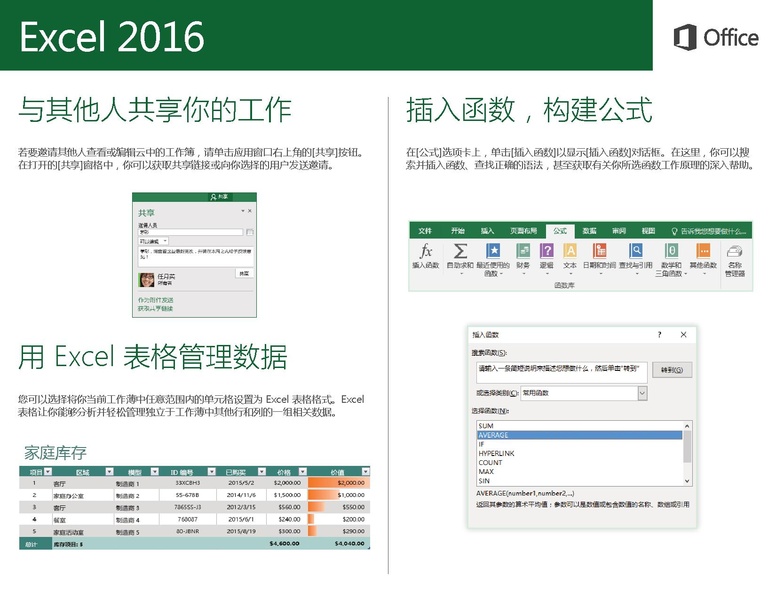
Task: Click the AutoSum sigma (自动求和) icon
Action: pos(460,251)
